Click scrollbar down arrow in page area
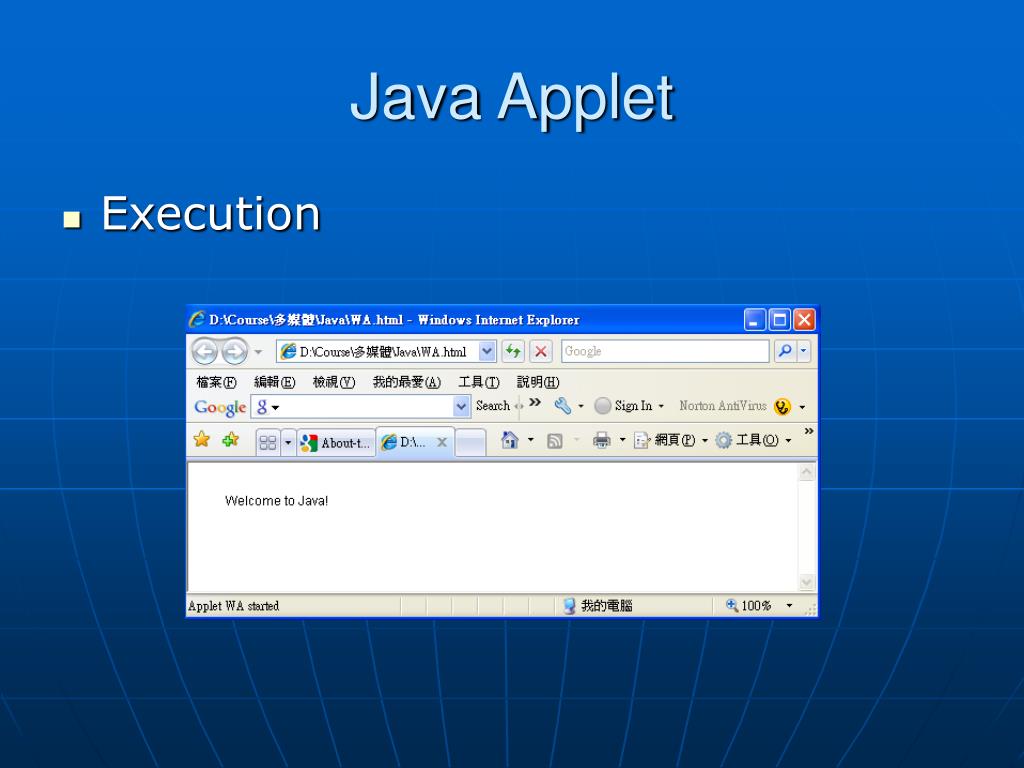1024x768 pixels. click(807, 582)
